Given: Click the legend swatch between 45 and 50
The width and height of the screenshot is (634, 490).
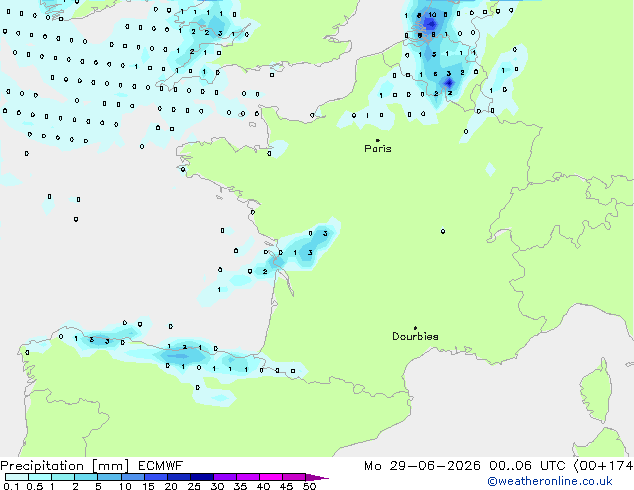Looking at the screenshot, I should (294, 477).
